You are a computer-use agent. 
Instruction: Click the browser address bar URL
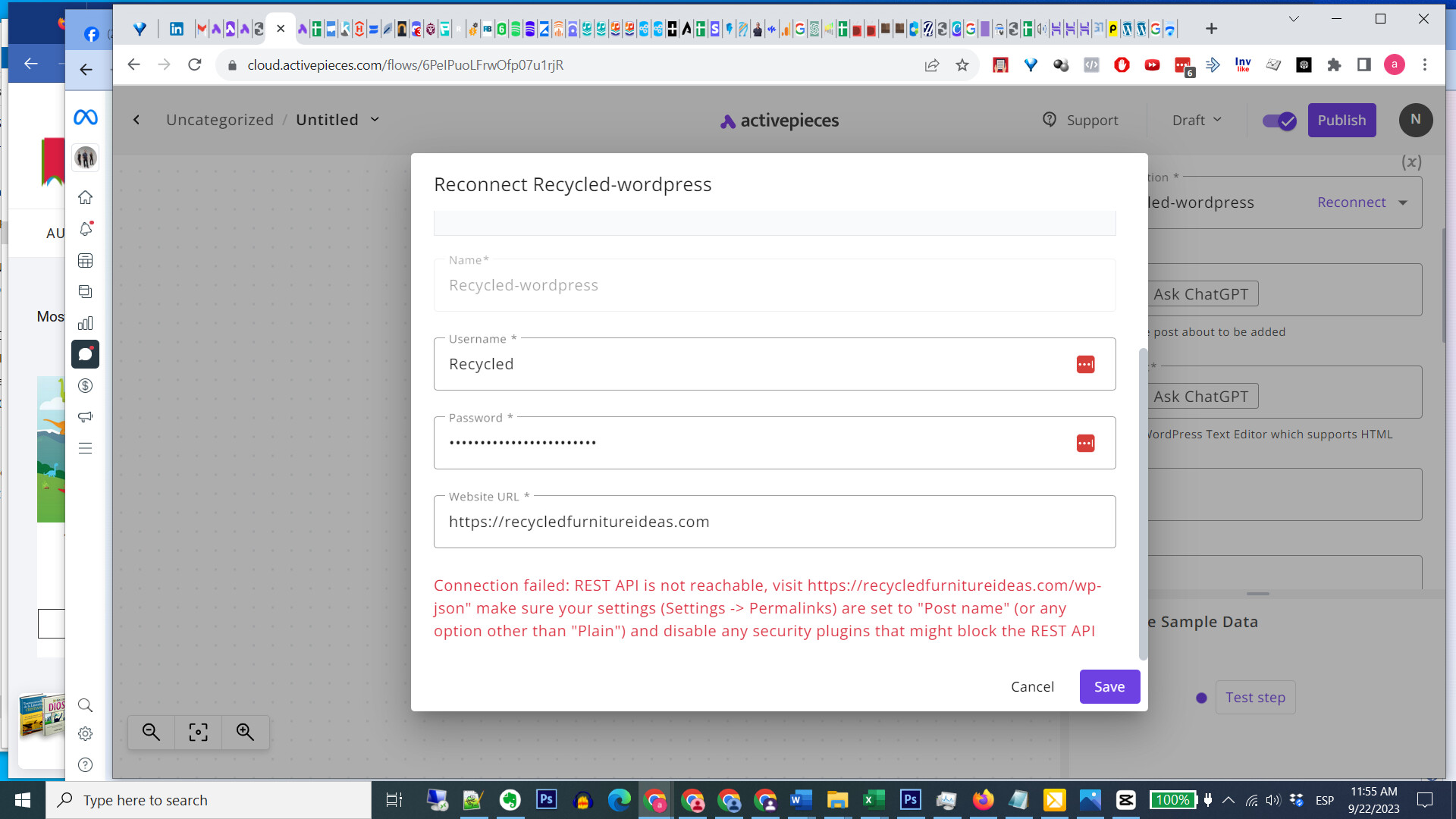pos(406,65)
